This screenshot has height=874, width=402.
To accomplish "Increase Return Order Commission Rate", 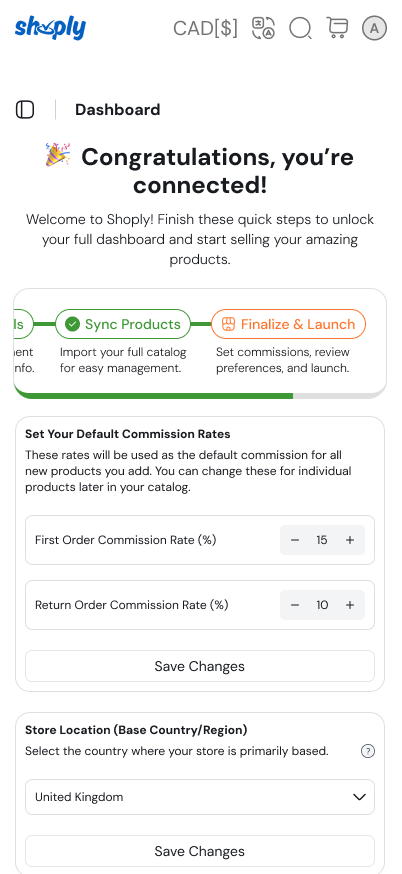I will click(350, 605).
